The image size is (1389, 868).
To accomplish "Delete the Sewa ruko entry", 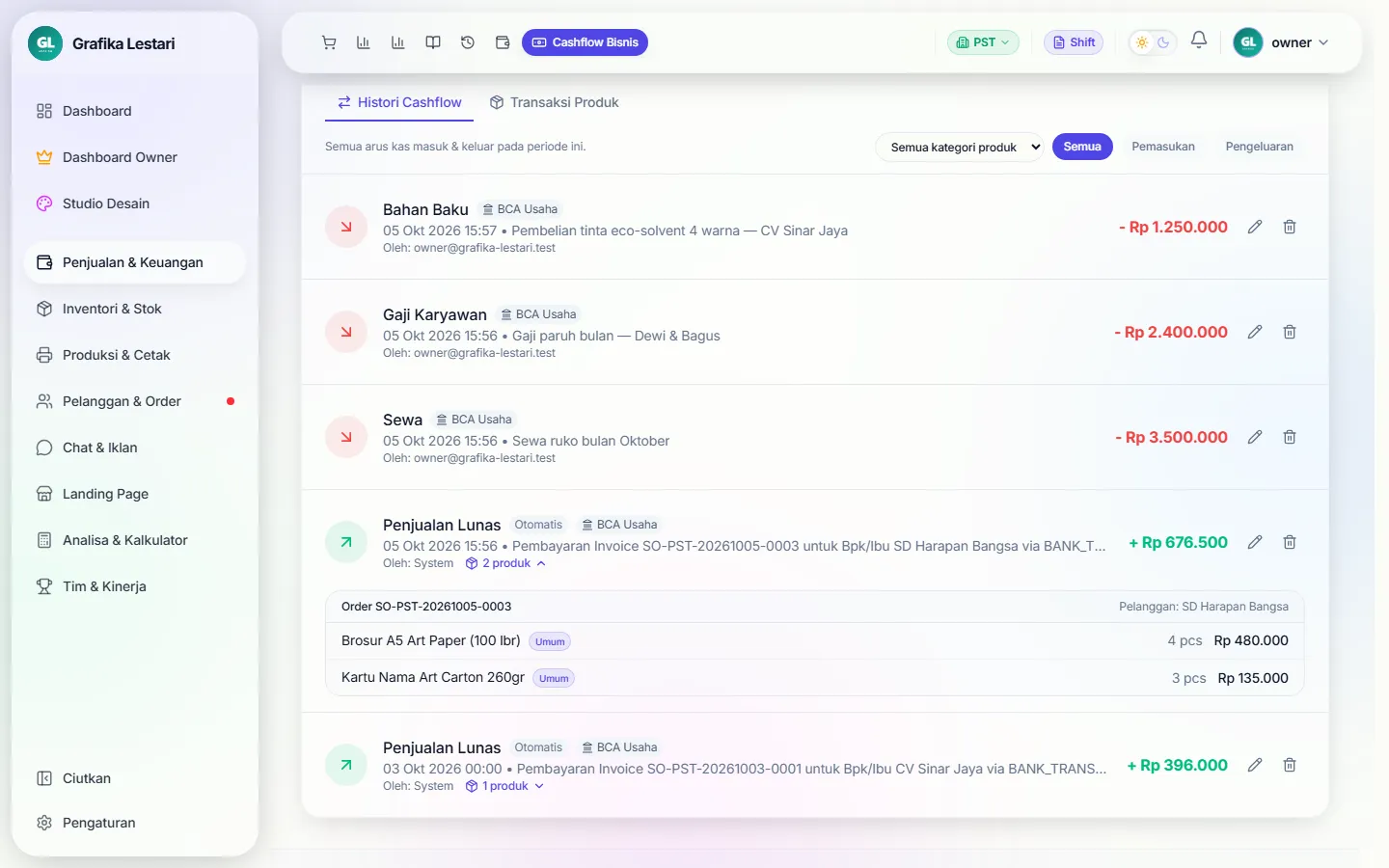I will 1290,437.
